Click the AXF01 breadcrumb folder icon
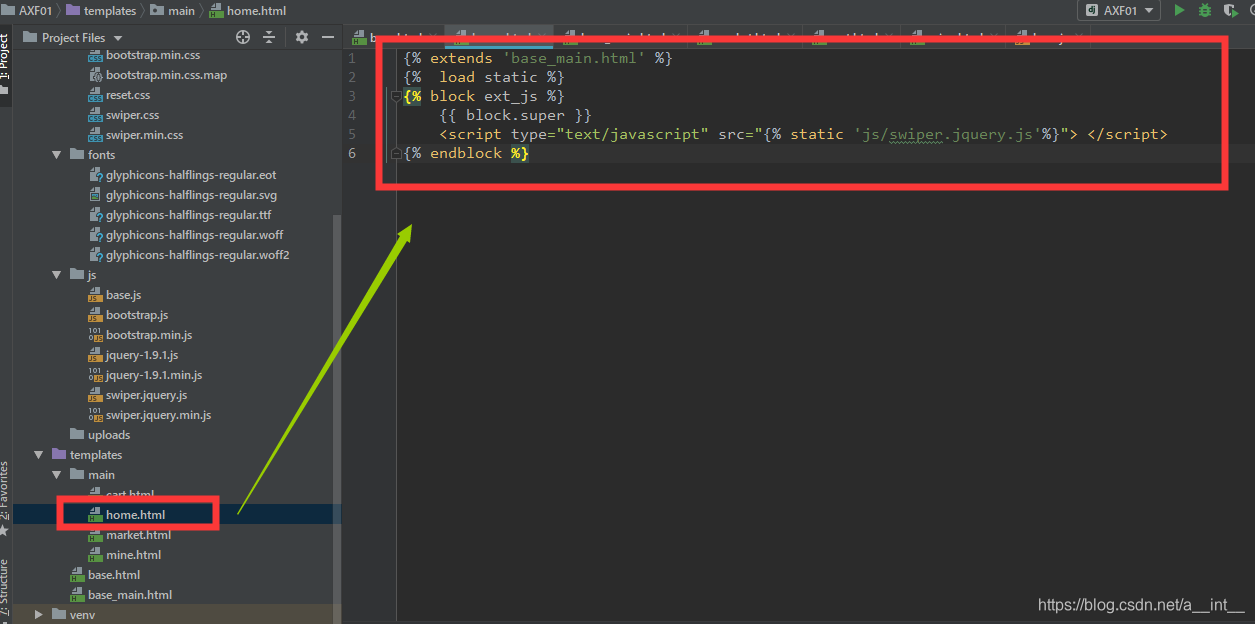 point(8,10)
